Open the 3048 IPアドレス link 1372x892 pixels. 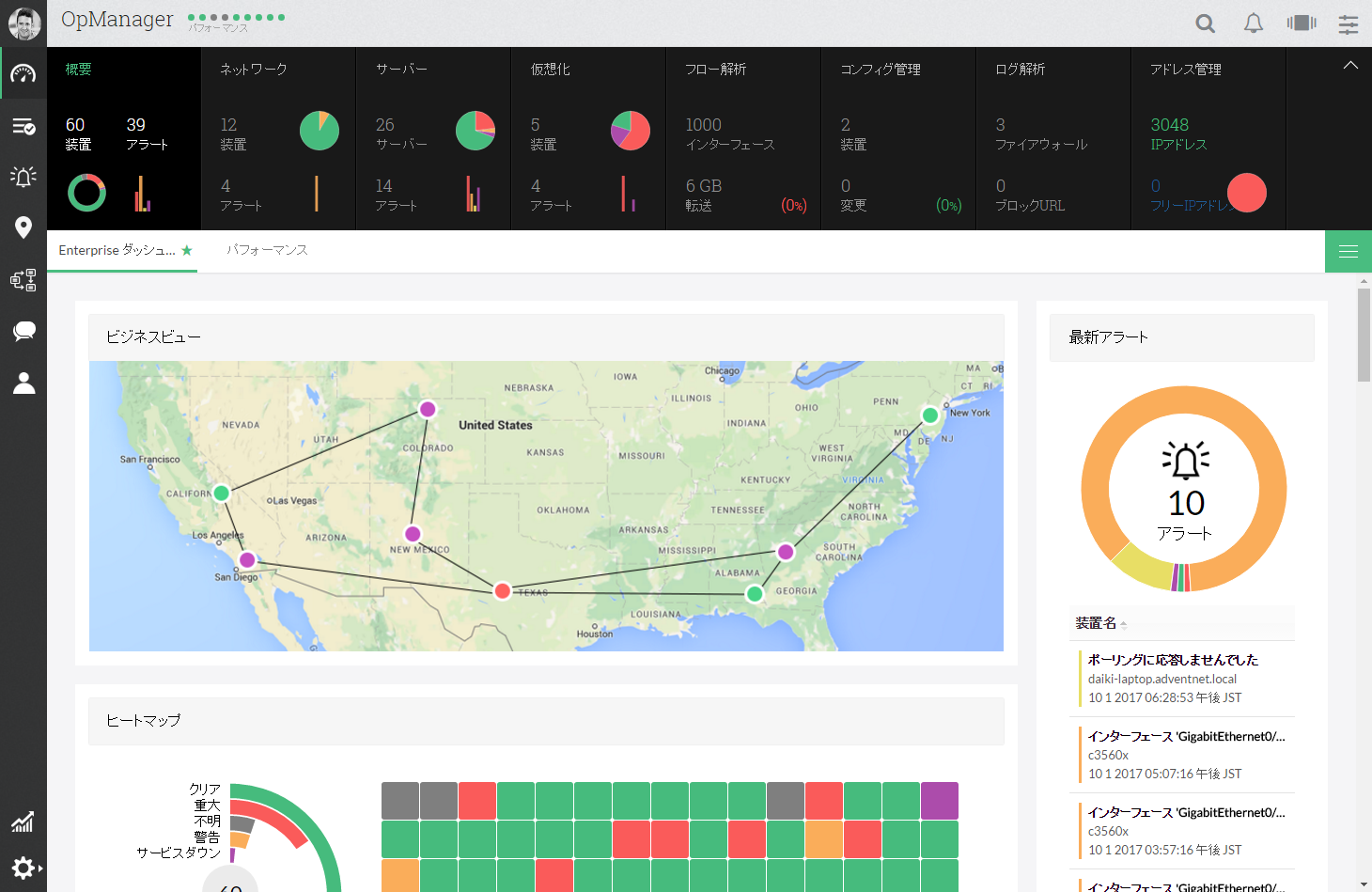point(1170,125)
